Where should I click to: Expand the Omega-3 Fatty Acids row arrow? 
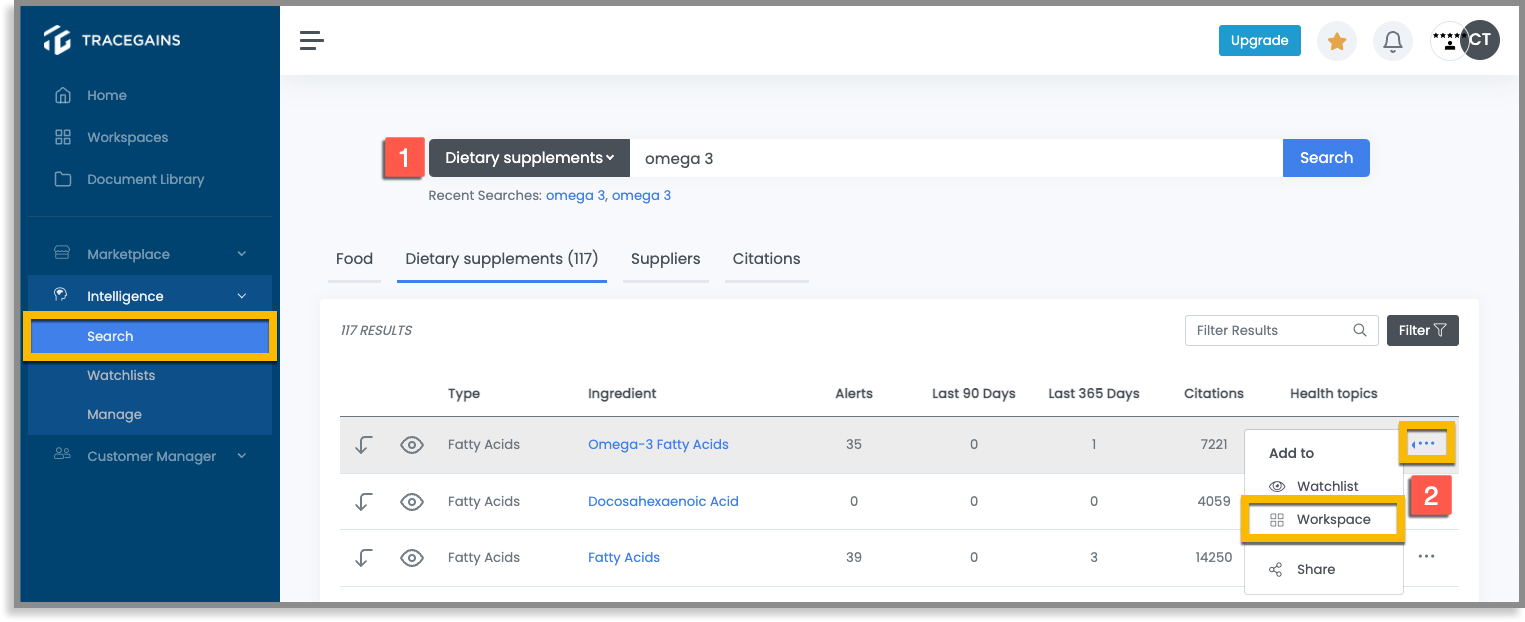pos(364,445)
